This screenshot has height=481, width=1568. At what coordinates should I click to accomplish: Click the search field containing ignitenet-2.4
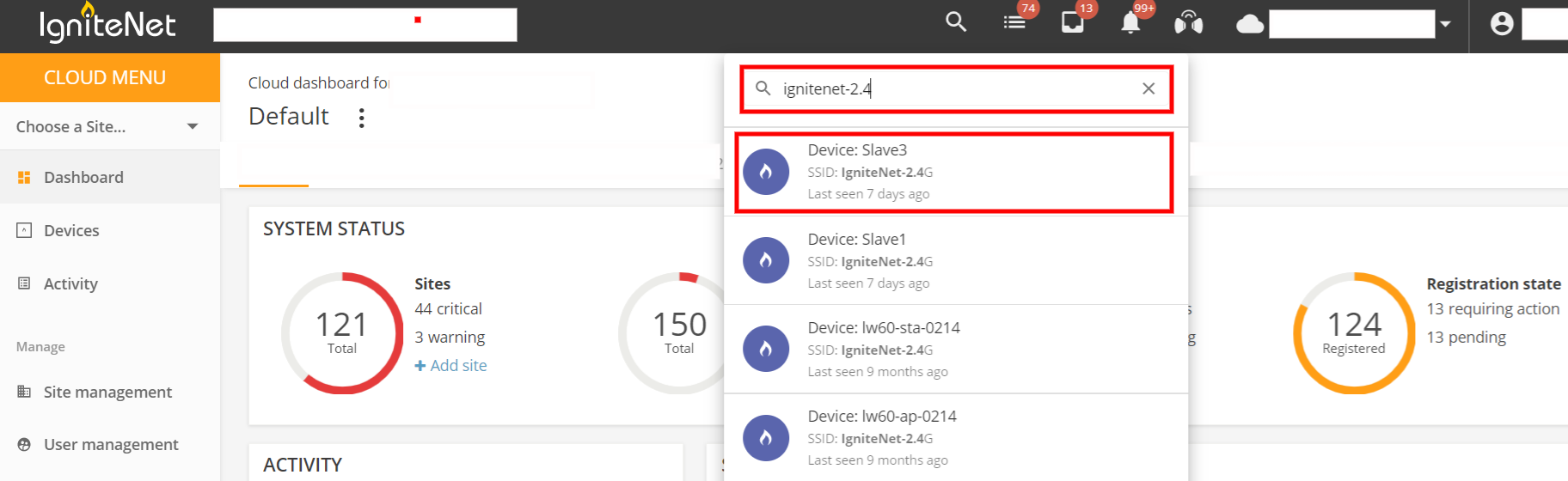[956, 88]
